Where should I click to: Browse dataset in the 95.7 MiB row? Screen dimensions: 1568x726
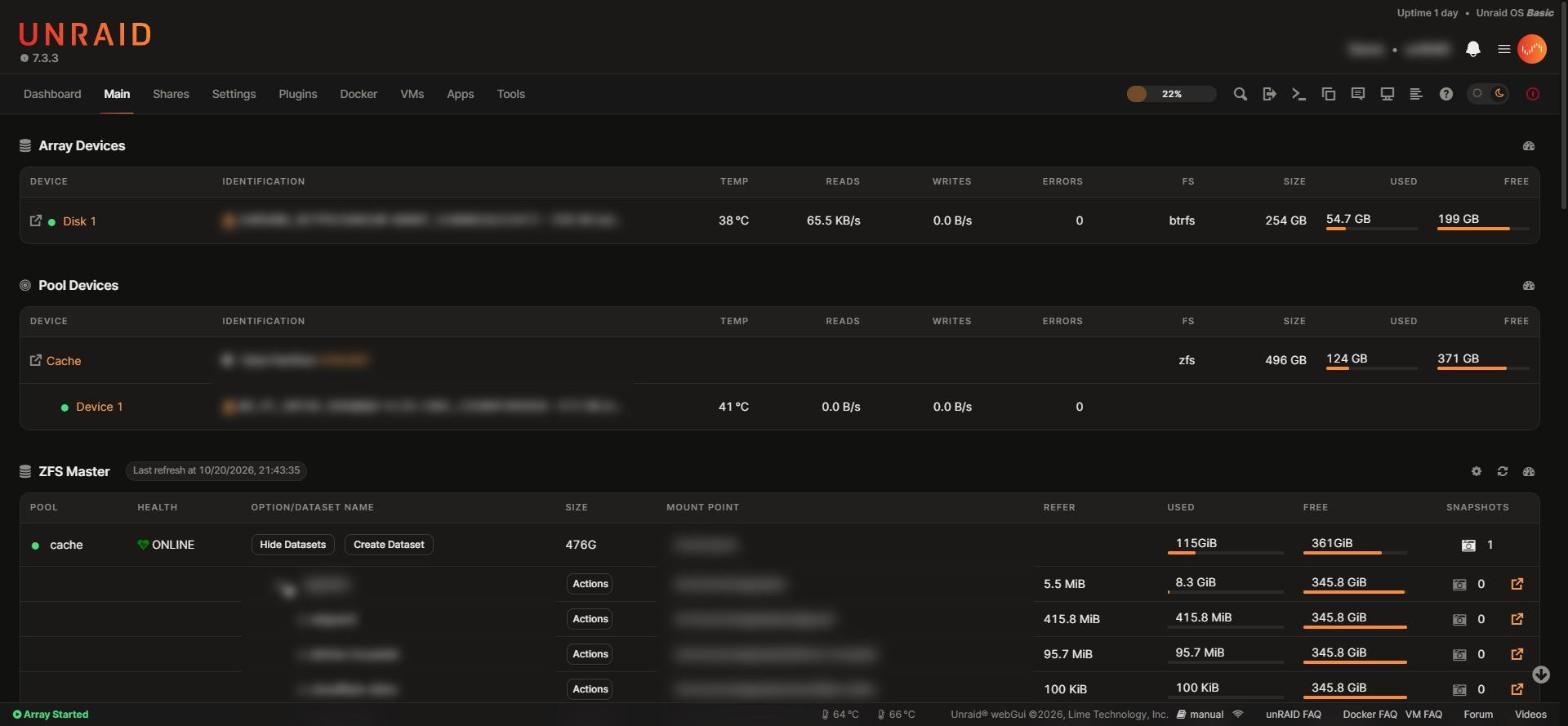tap(1517, 654)
